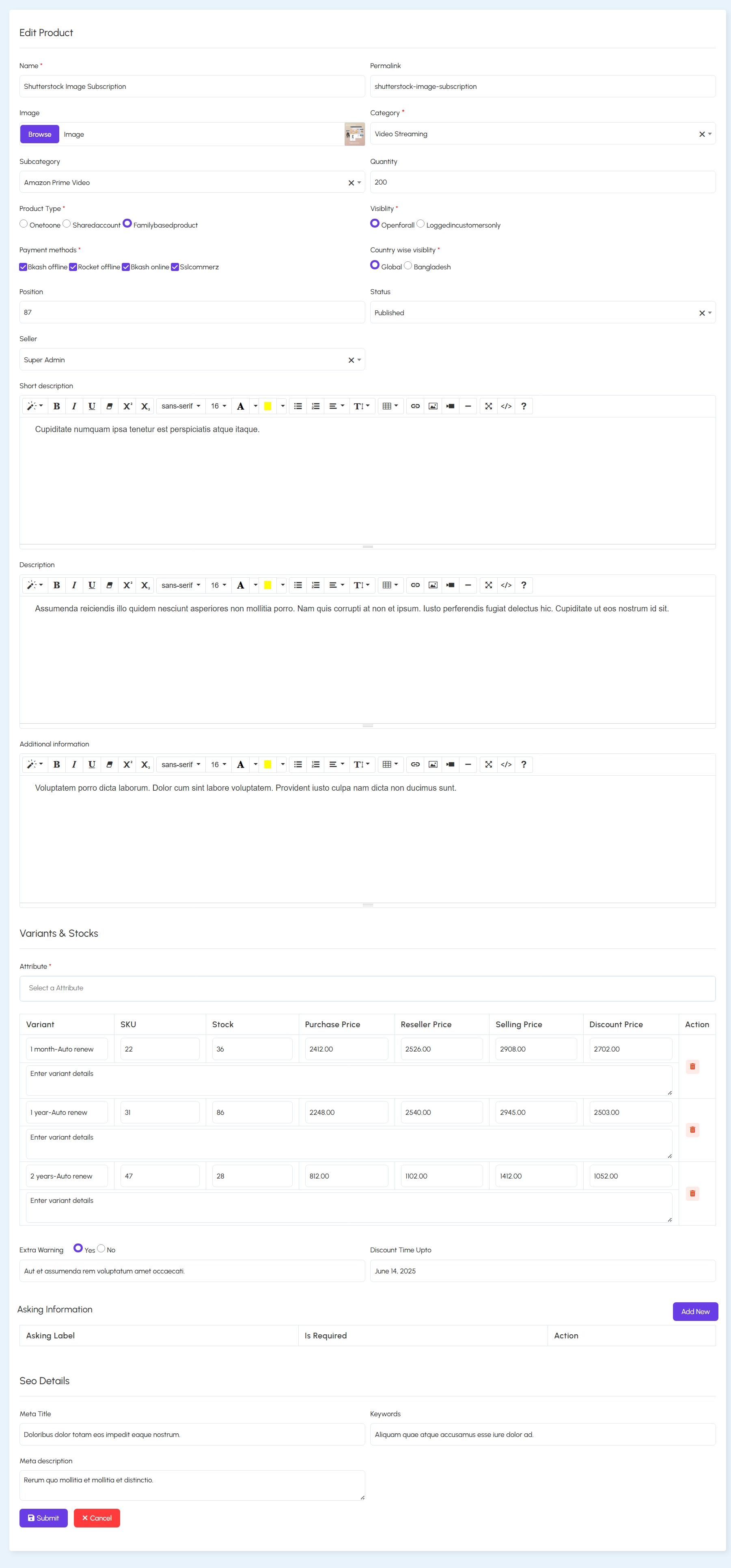Open font size dropdown in Description toolbar
The image size is (731, 1568).
pyautogui.click(x=218, y=585)
